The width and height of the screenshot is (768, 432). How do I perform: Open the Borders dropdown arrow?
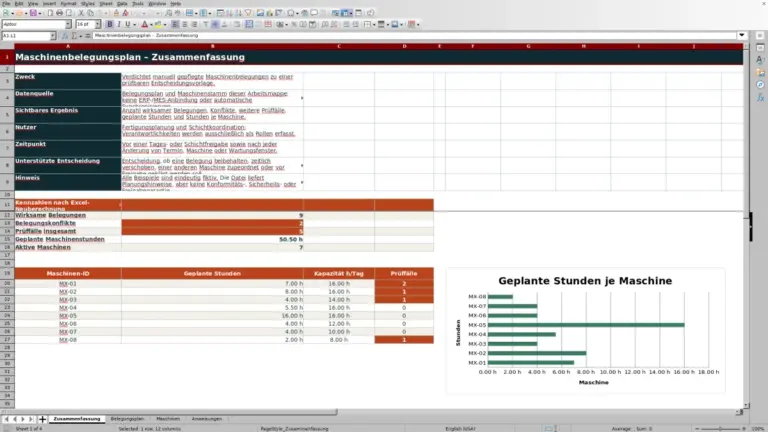(374, 24)
